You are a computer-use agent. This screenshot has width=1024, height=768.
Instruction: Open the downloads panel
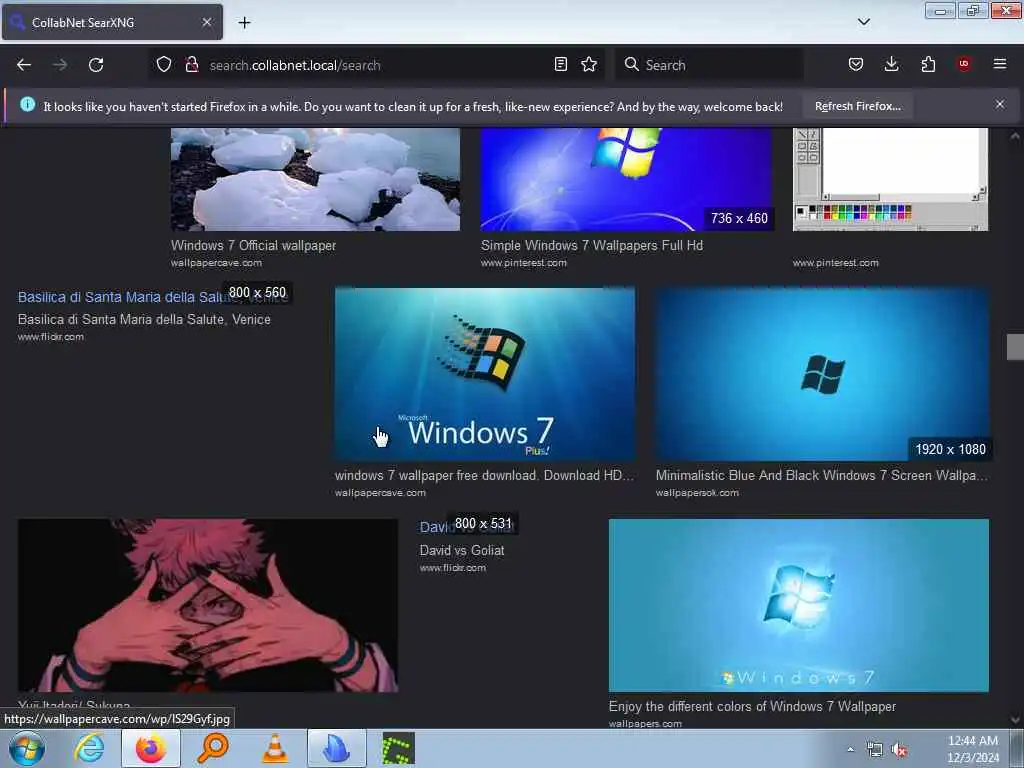(891, 65)
